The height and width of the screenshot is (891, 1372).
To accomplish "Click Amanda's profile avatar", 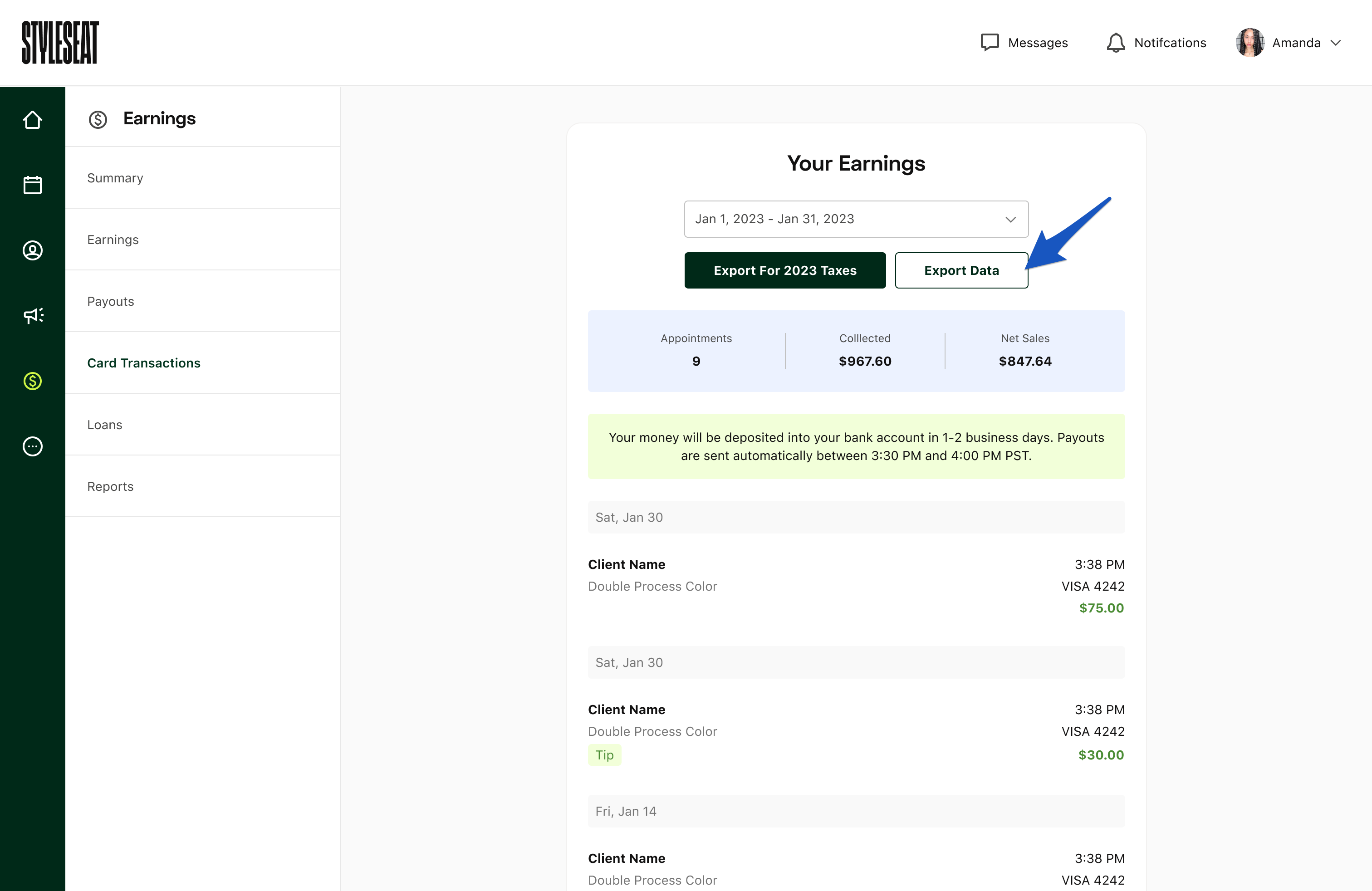I will [x=1250, y=43].
